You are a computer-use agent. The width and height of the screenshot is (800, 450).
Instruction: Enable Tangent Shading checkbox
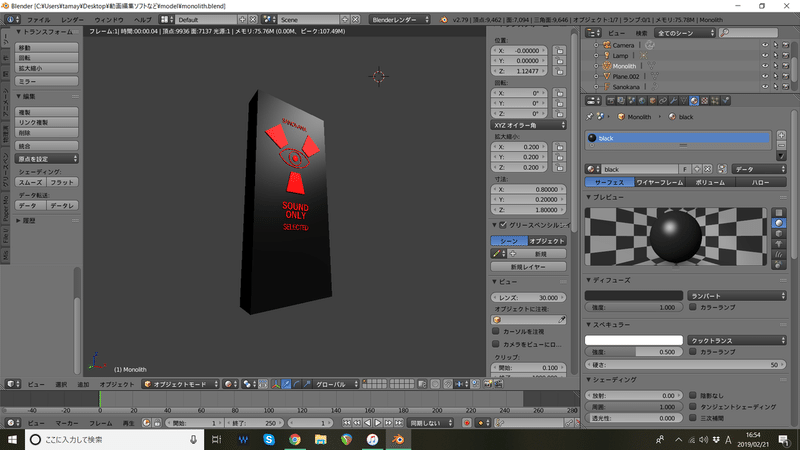tap(692, 407)
